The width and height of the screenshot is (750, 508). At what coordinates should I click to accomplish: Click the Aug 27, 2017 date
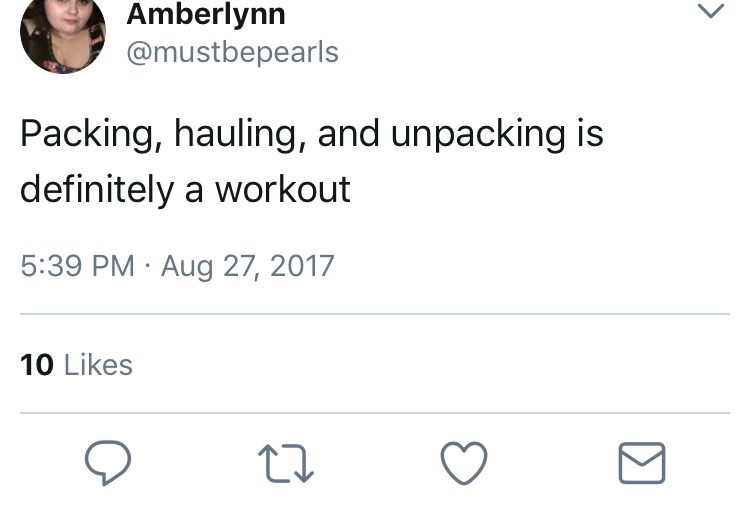[247, 266]
